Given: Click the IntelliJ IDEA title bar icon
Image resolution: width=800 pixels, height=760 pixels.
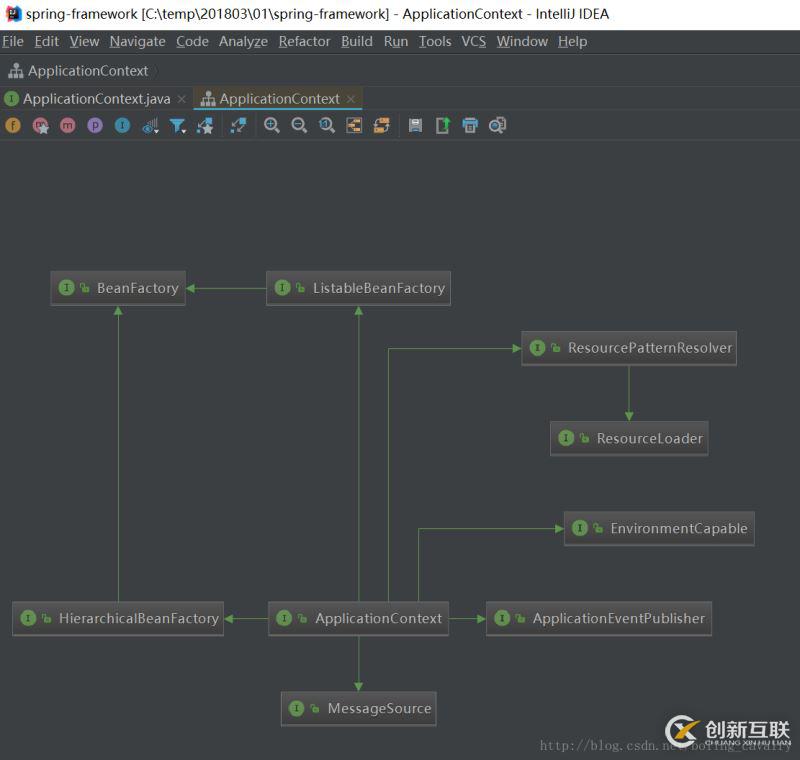Looking at the screenshot, I should (13, 14).
